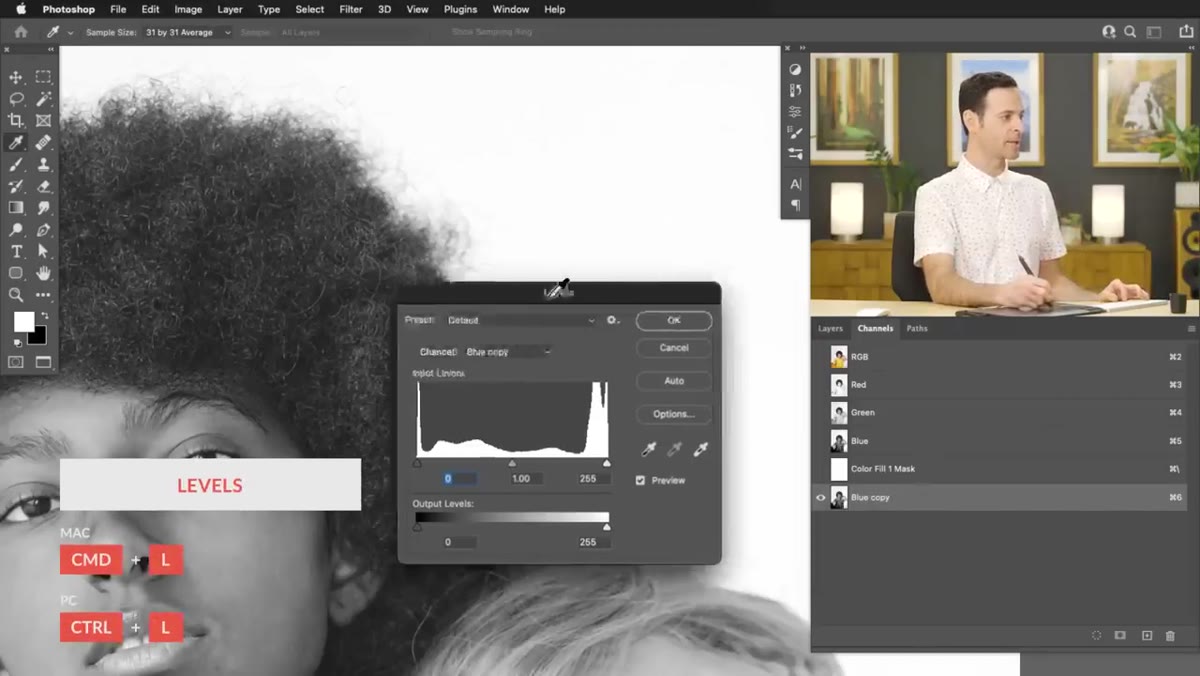
Task: Show visibility of Color Fill 1 Mask
Action: 821,469
